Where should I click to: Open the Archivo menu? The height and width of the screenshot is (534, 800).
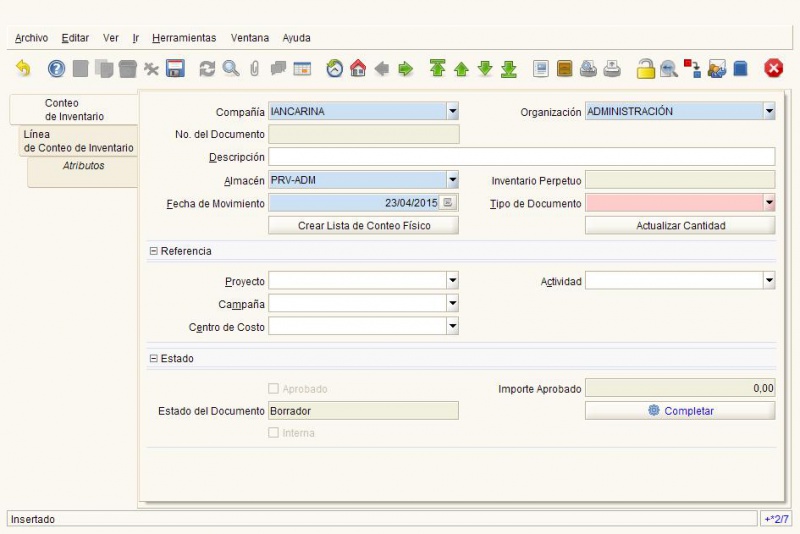coord(32,38)
